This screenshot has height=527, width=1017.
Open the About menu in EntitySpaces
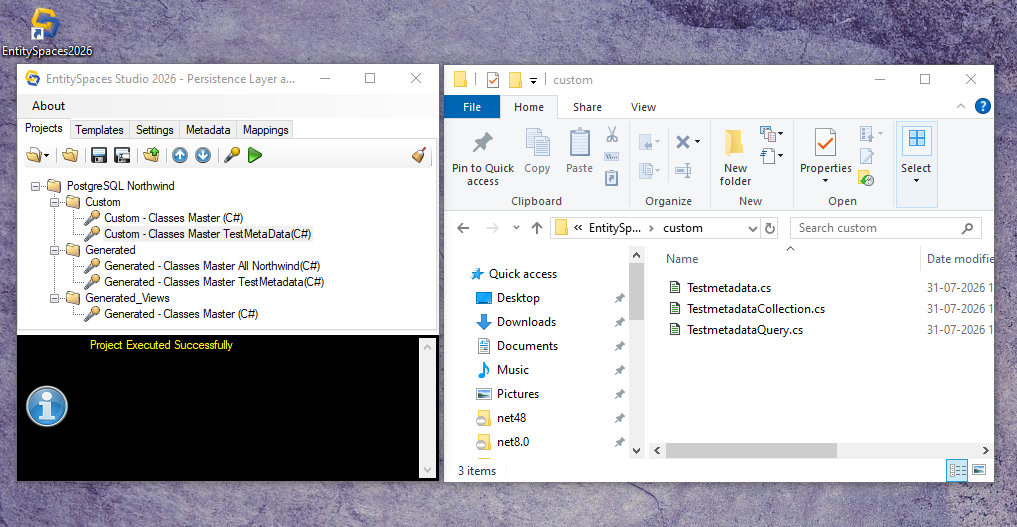click(49, 106)
